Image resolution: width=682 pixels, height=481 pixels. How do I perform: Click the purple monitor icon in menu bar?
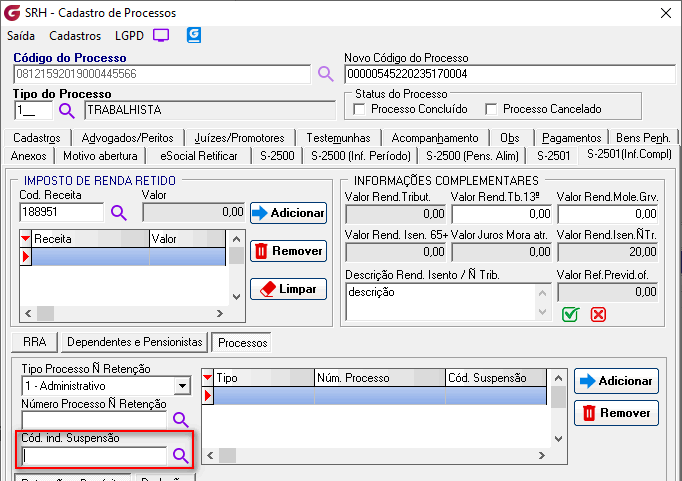(161, 35)
